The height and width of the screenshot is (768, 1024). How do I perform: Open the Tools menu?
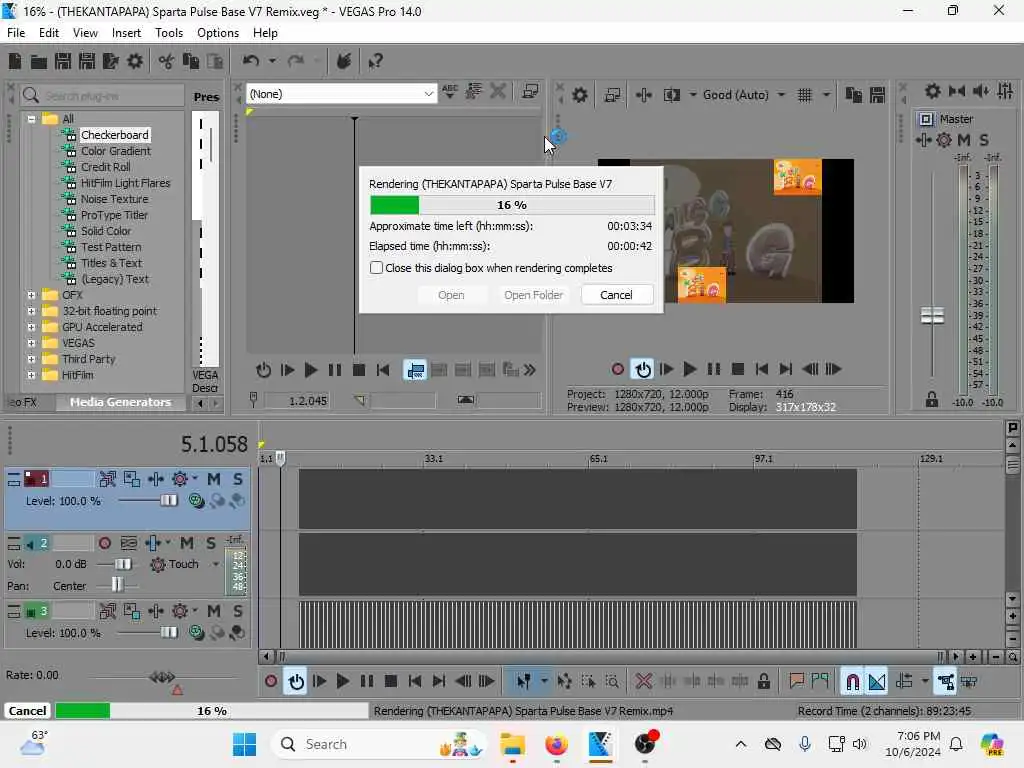(168, 33)
